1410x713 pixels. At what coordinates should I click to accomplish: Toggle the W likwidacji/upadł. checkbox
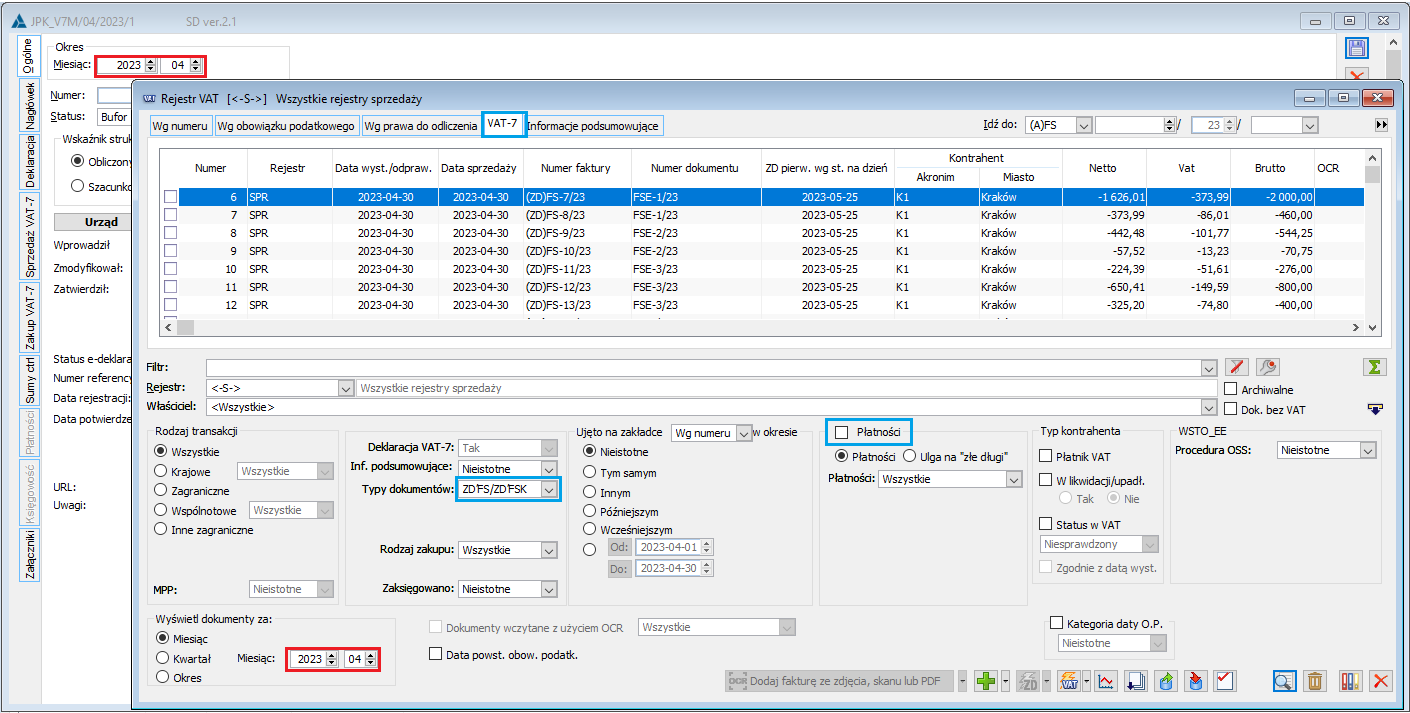click(x=1046, y=480)
